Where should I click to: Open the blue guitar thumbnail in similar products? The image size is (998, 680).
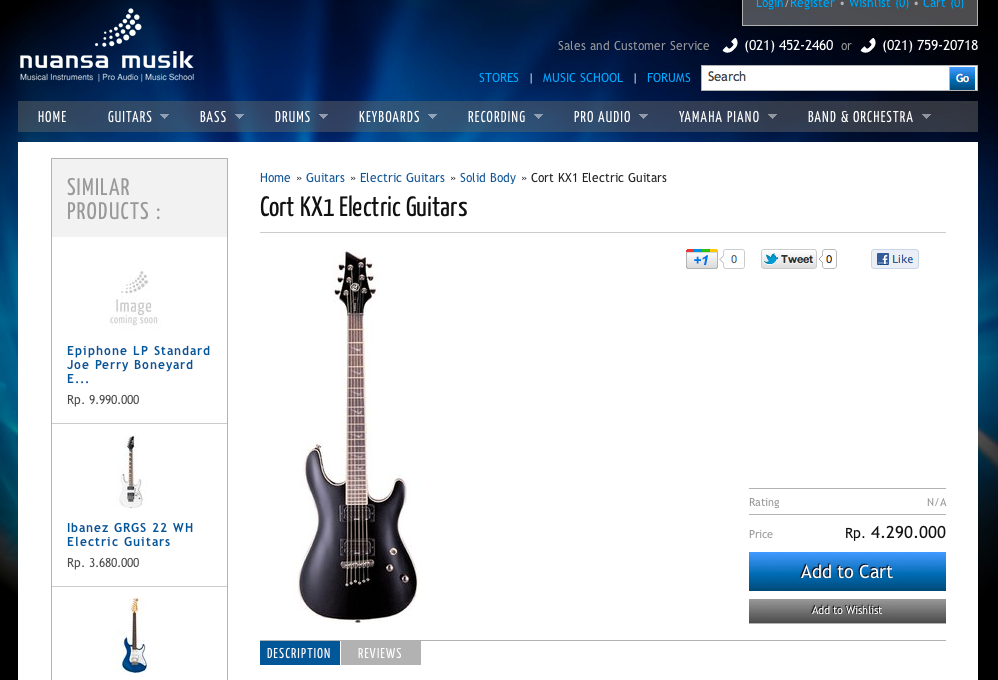point(134,635)
